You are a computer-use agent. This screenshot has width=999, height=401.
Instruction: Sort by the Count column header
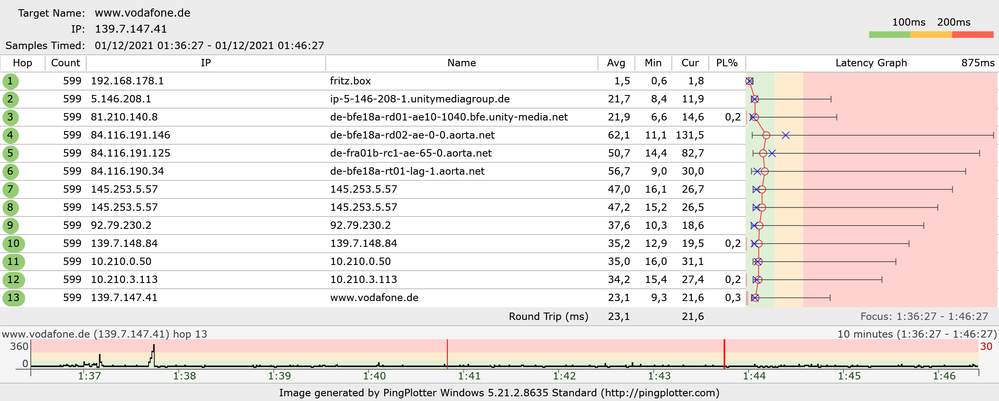tap(66, 63)
